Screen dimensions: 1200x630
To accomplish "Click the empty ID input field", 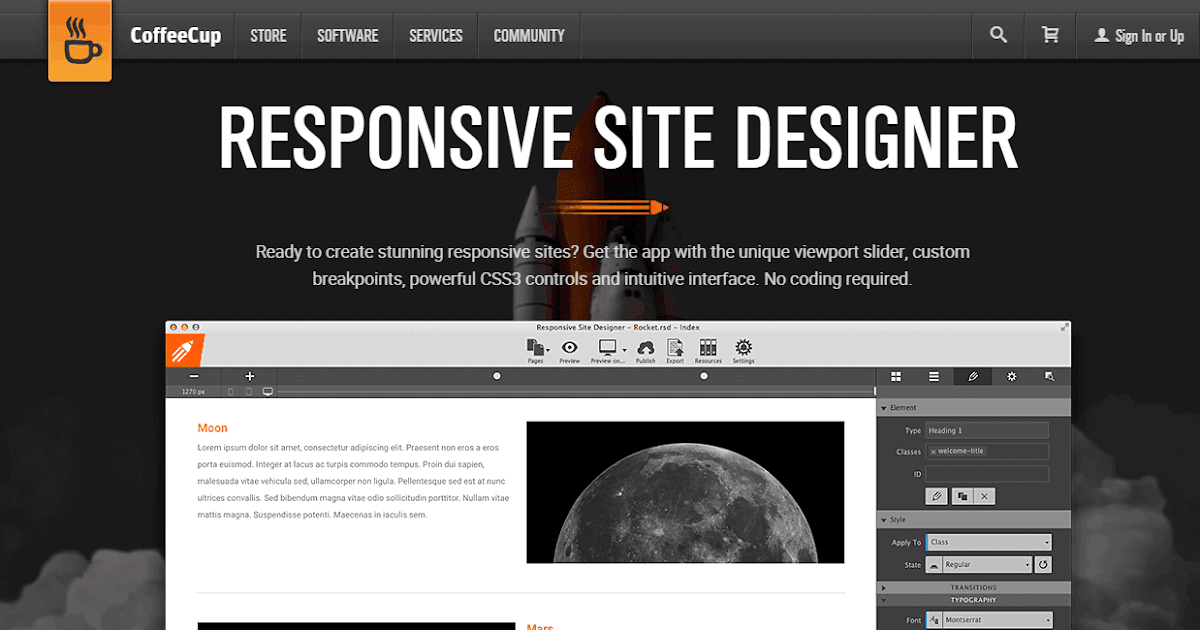I will click(x=987, y=474).
